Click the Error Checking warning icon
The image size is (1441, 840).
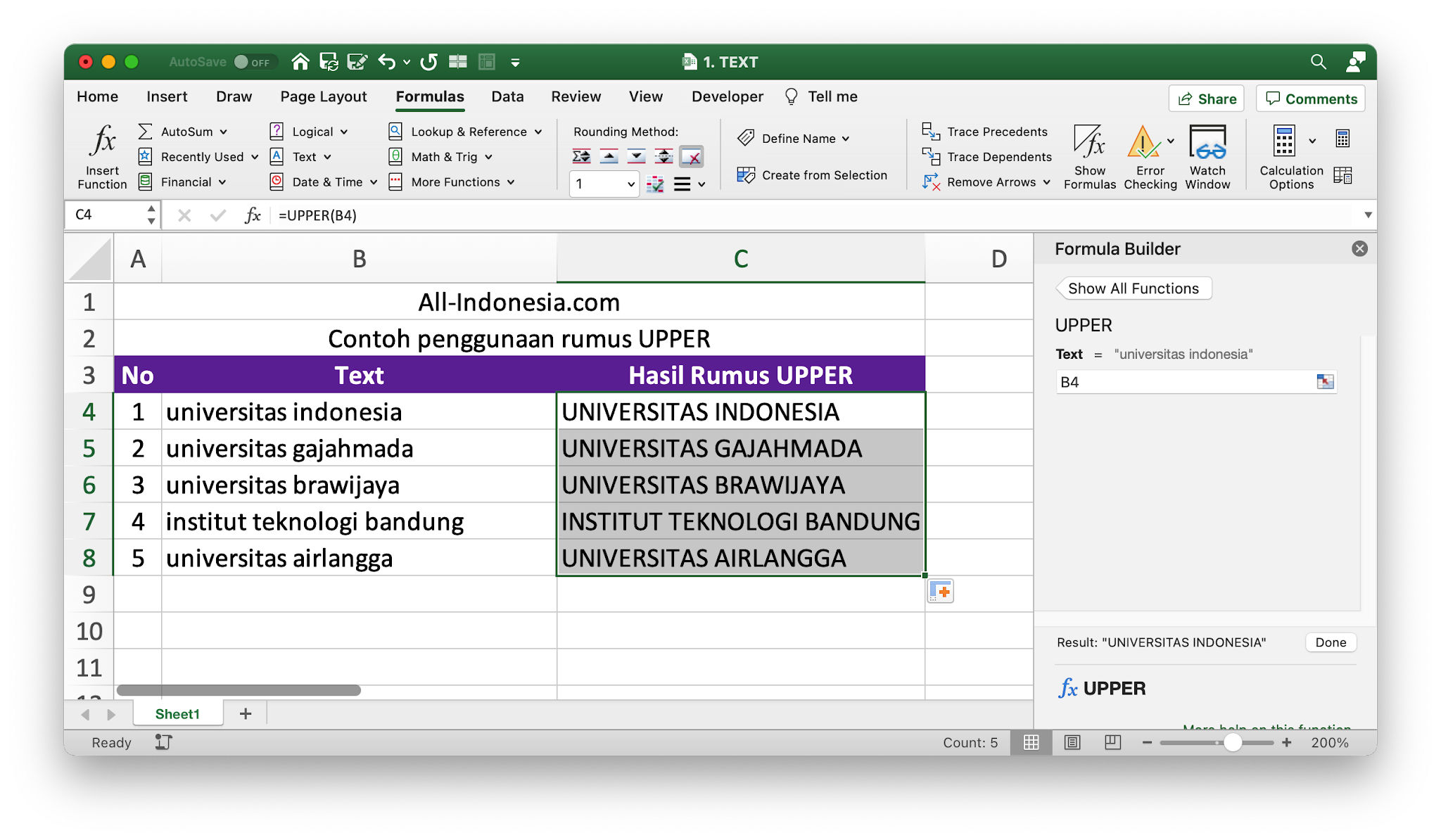[x=1143, y=143]
